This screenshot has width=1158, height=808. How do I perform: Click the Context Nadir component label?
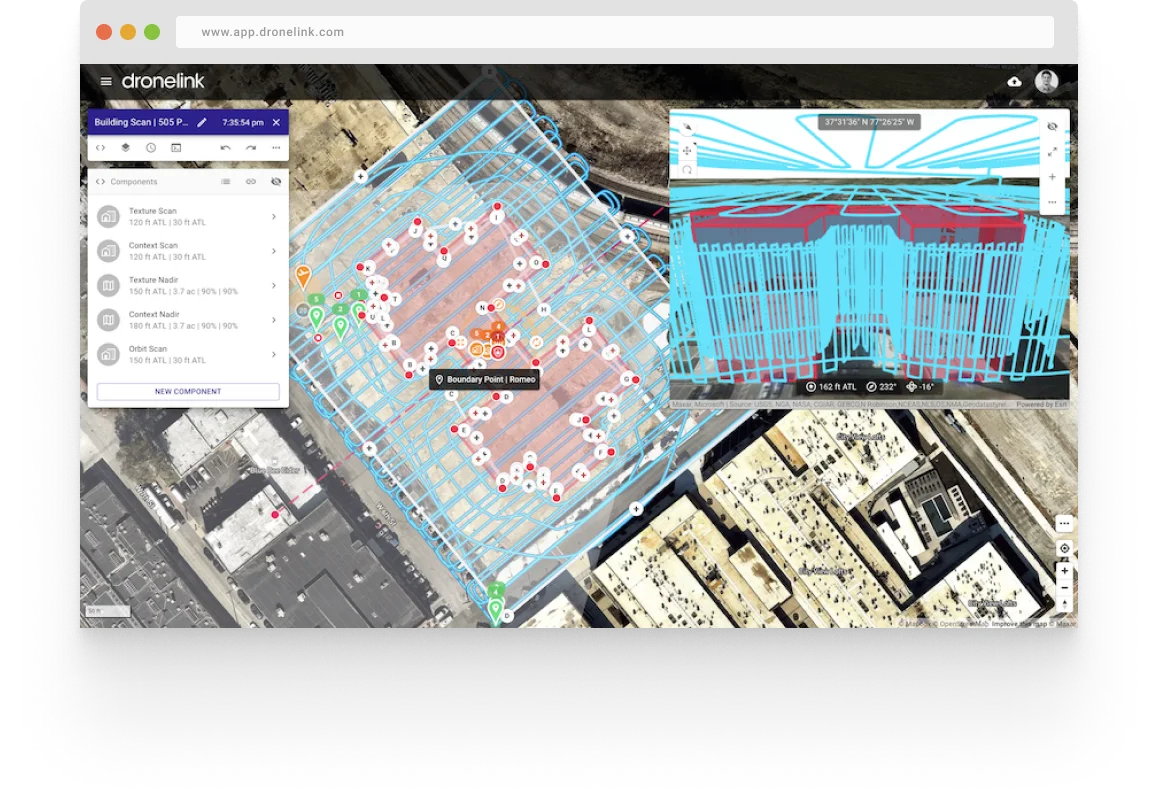(154, 315)
